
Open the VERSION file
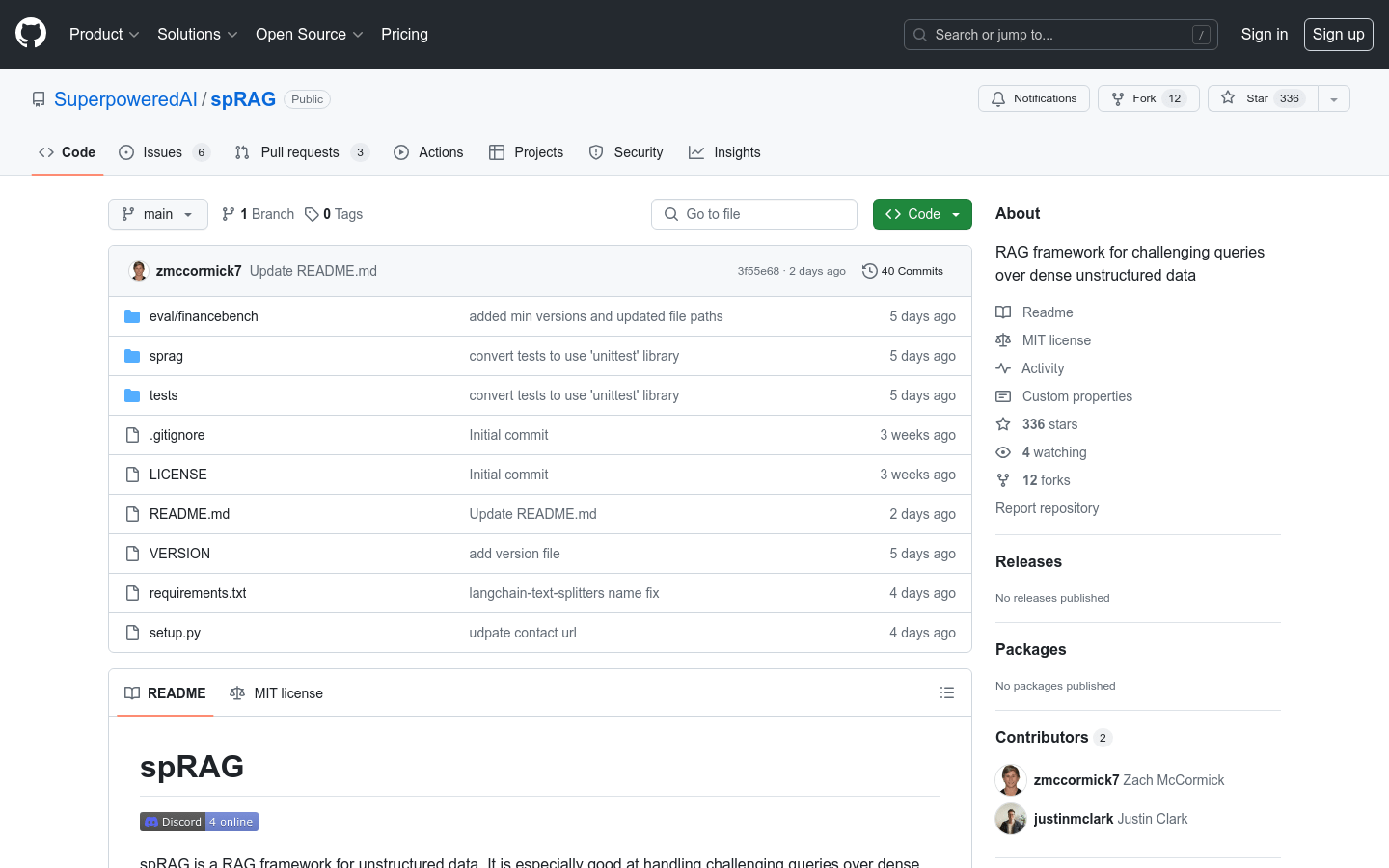(179, 554)
